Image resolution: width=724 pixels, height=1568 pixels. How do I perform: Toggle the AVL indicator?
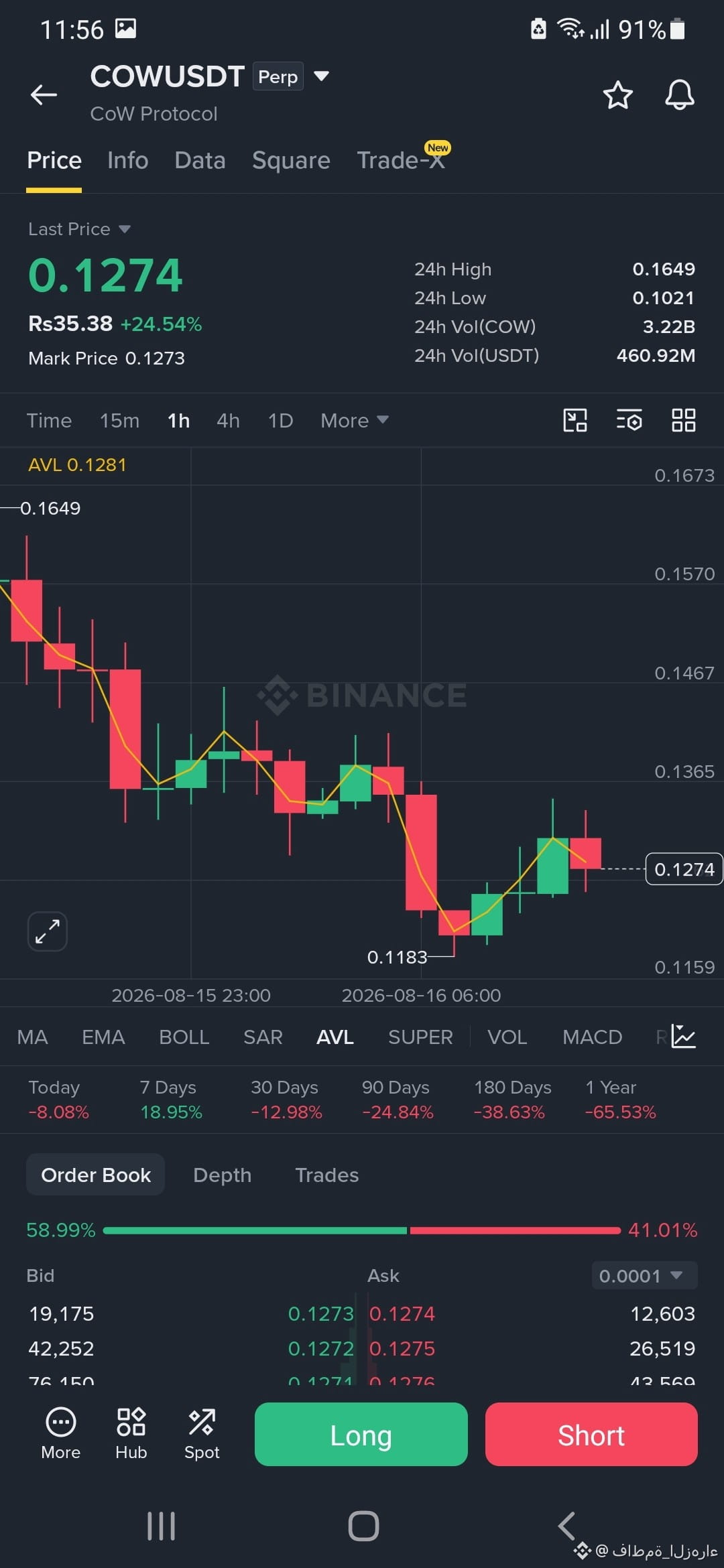(x=335, y=1037)
